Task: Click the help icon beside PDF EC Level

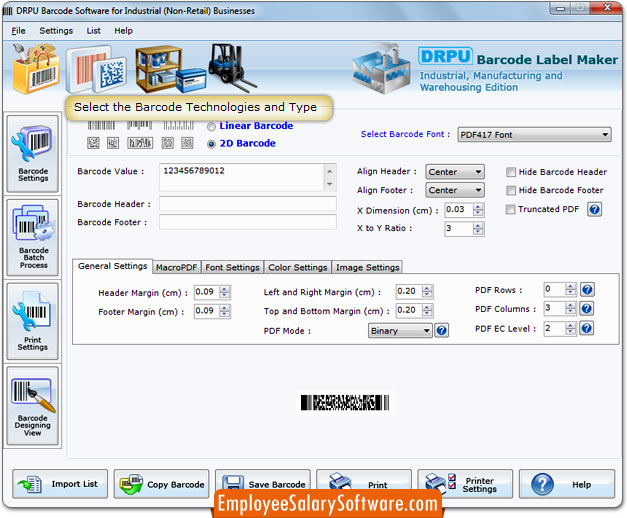Action: 587,328
